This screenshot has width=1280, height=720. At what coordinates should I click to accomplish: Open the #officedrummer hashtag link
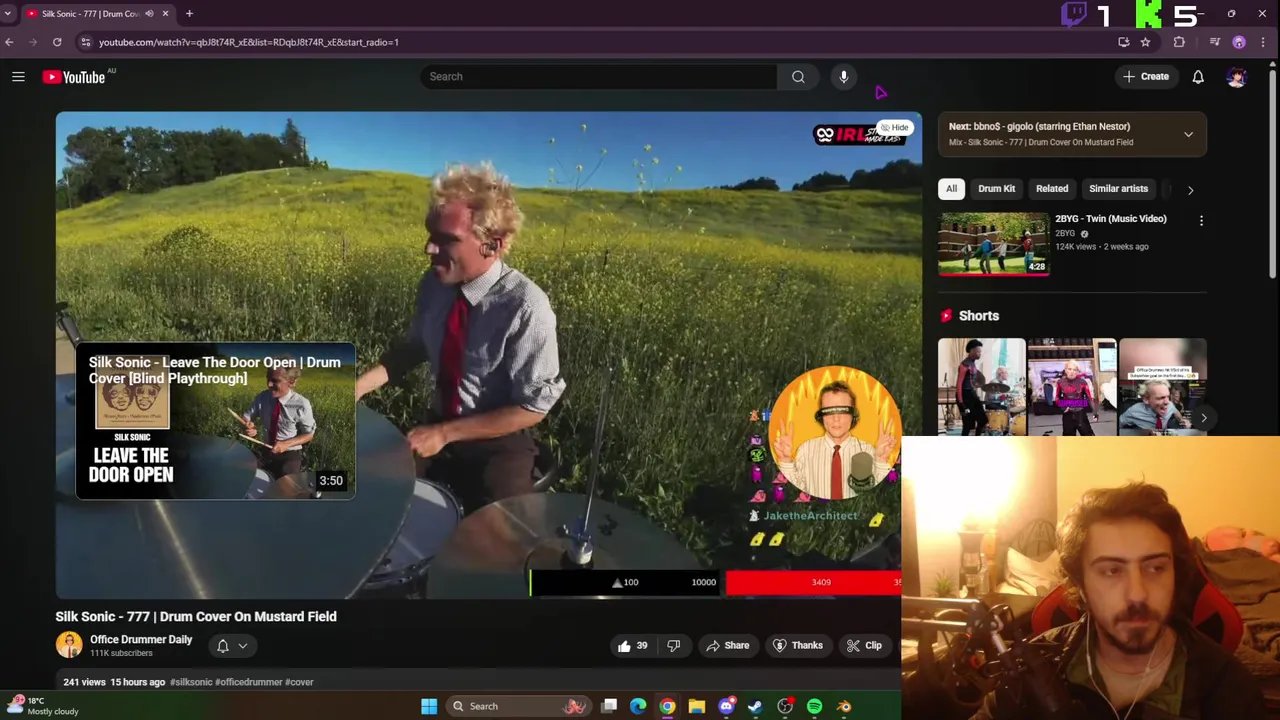click(249, 682)
